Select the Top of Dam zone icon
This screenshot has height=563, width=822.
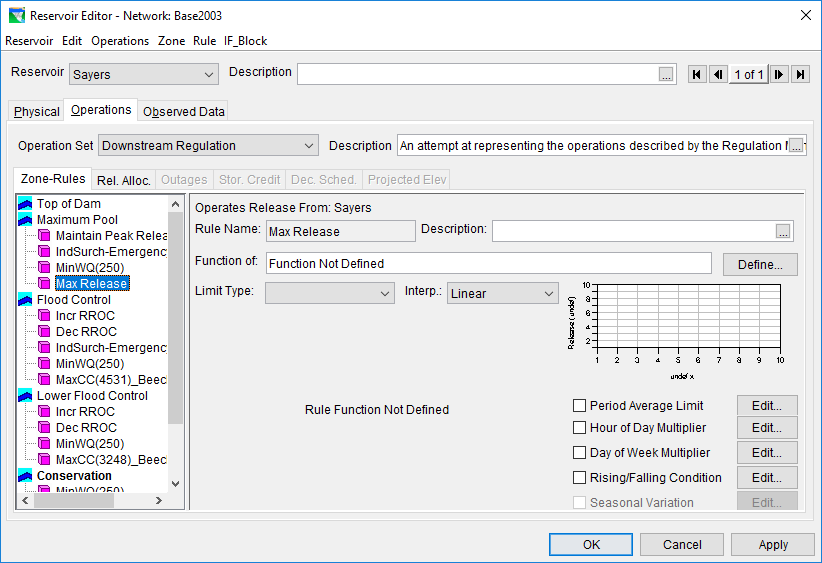tap(26, 204)
